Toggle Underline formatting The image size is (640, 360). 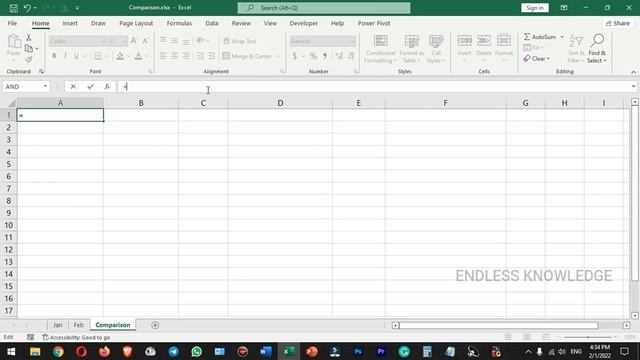(76, 56)
